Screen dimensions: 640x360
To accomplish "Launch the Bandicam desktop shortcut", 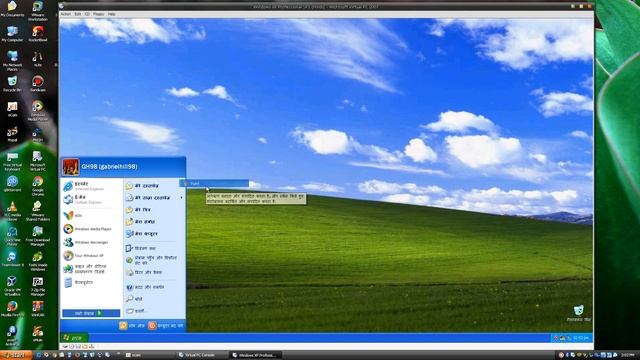I will point(38,84).
